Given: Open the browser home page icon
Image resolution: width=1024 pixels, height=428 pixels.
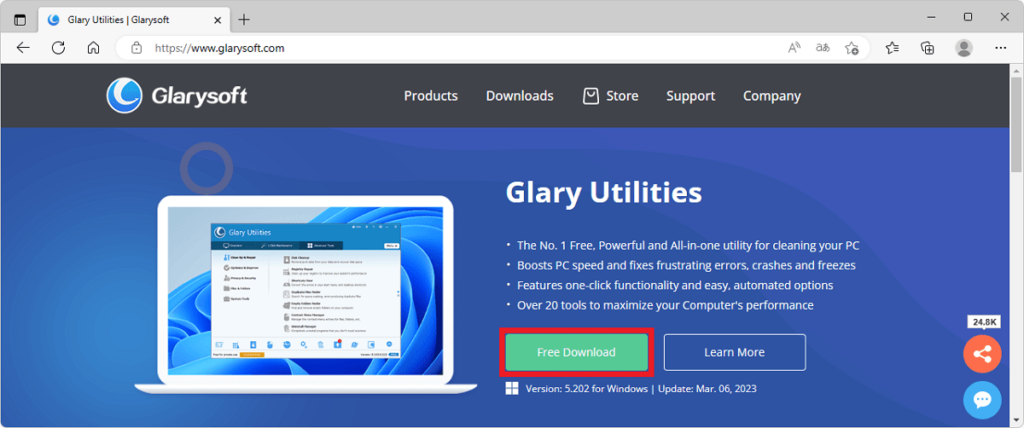Looking at the screenshot, I should [93, 48].
